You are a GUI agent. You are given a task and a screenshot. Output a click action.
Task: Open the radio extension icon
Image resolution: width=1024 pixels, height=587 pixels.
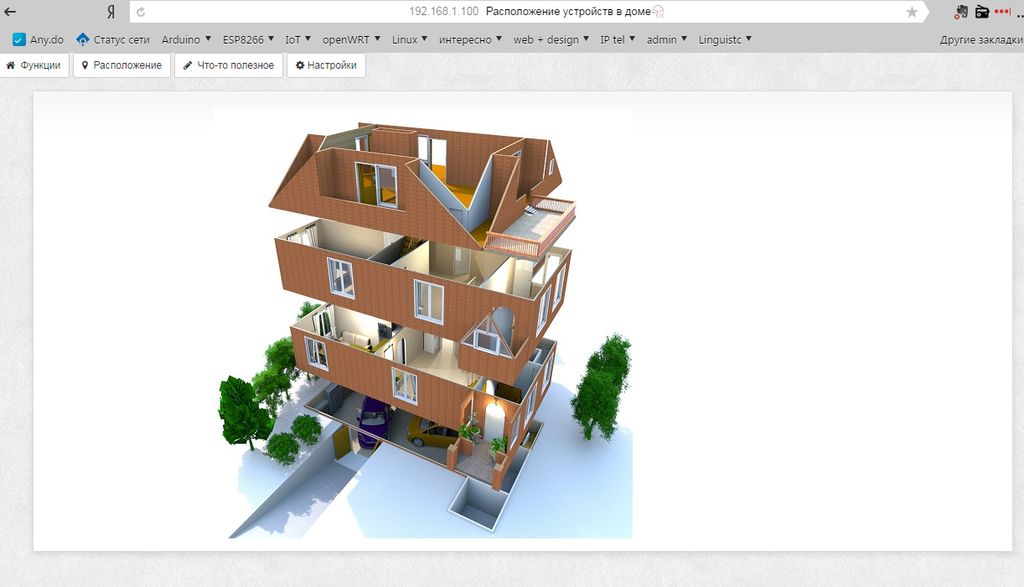point(982,11)
